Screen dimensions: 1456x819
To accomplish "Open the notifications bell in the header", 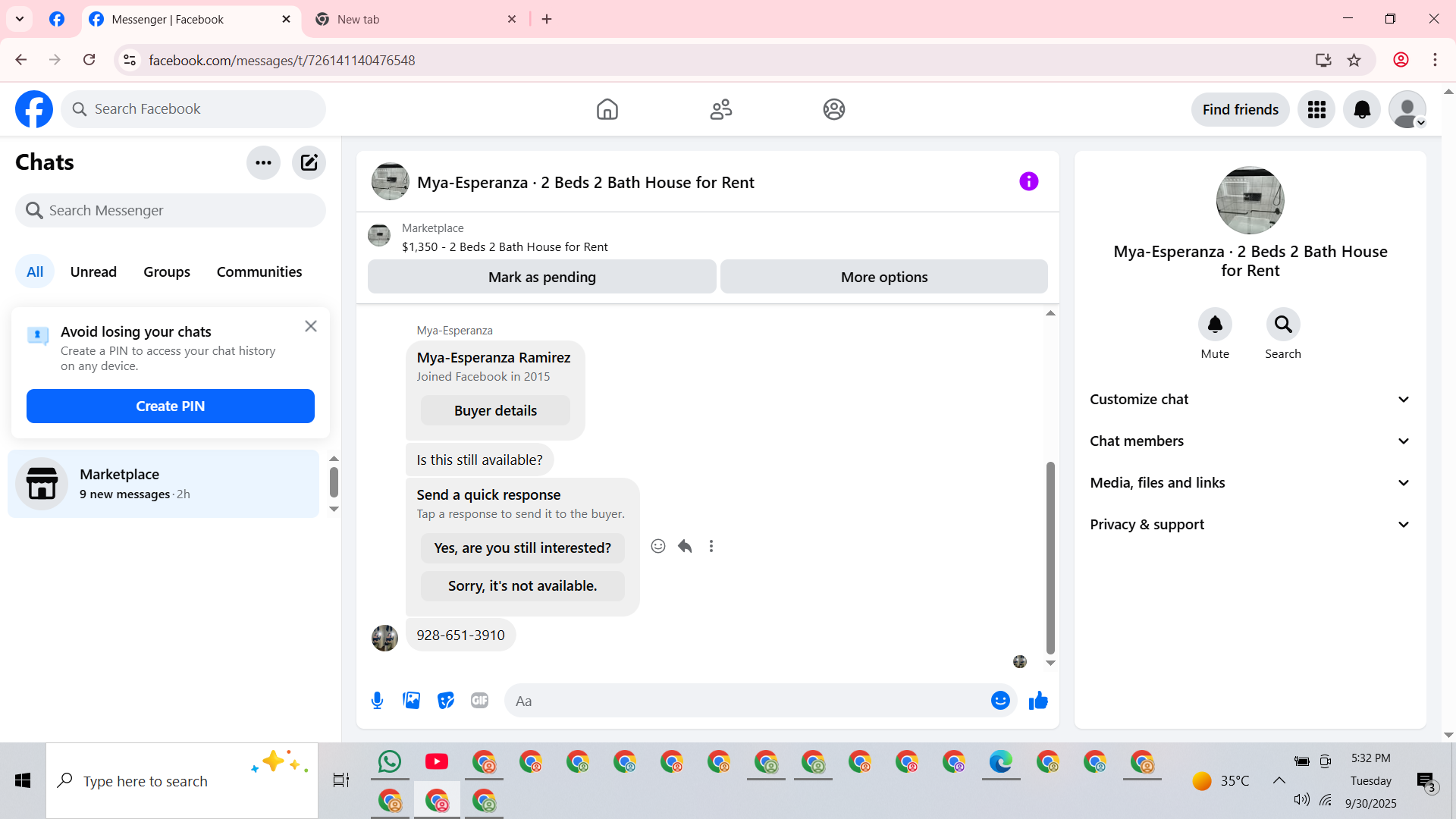I will tap(1362, 110).
